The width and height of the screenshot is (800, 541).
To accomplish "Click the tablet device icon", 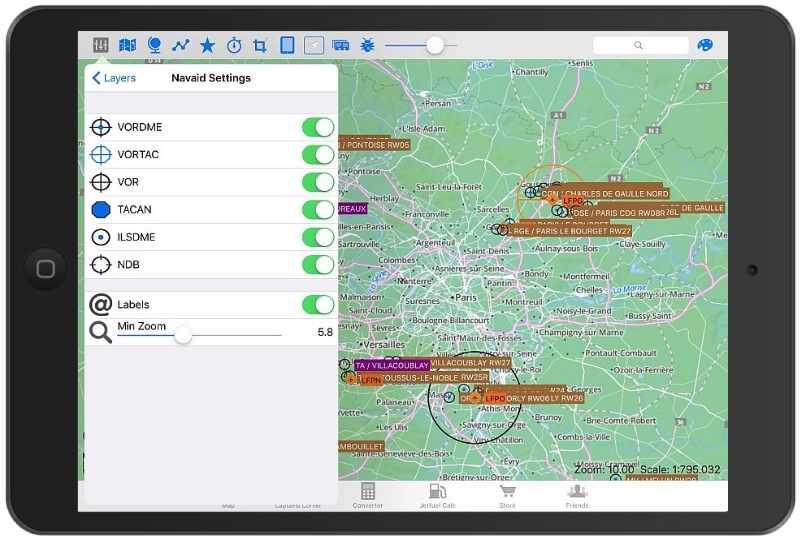I will 287,45.
